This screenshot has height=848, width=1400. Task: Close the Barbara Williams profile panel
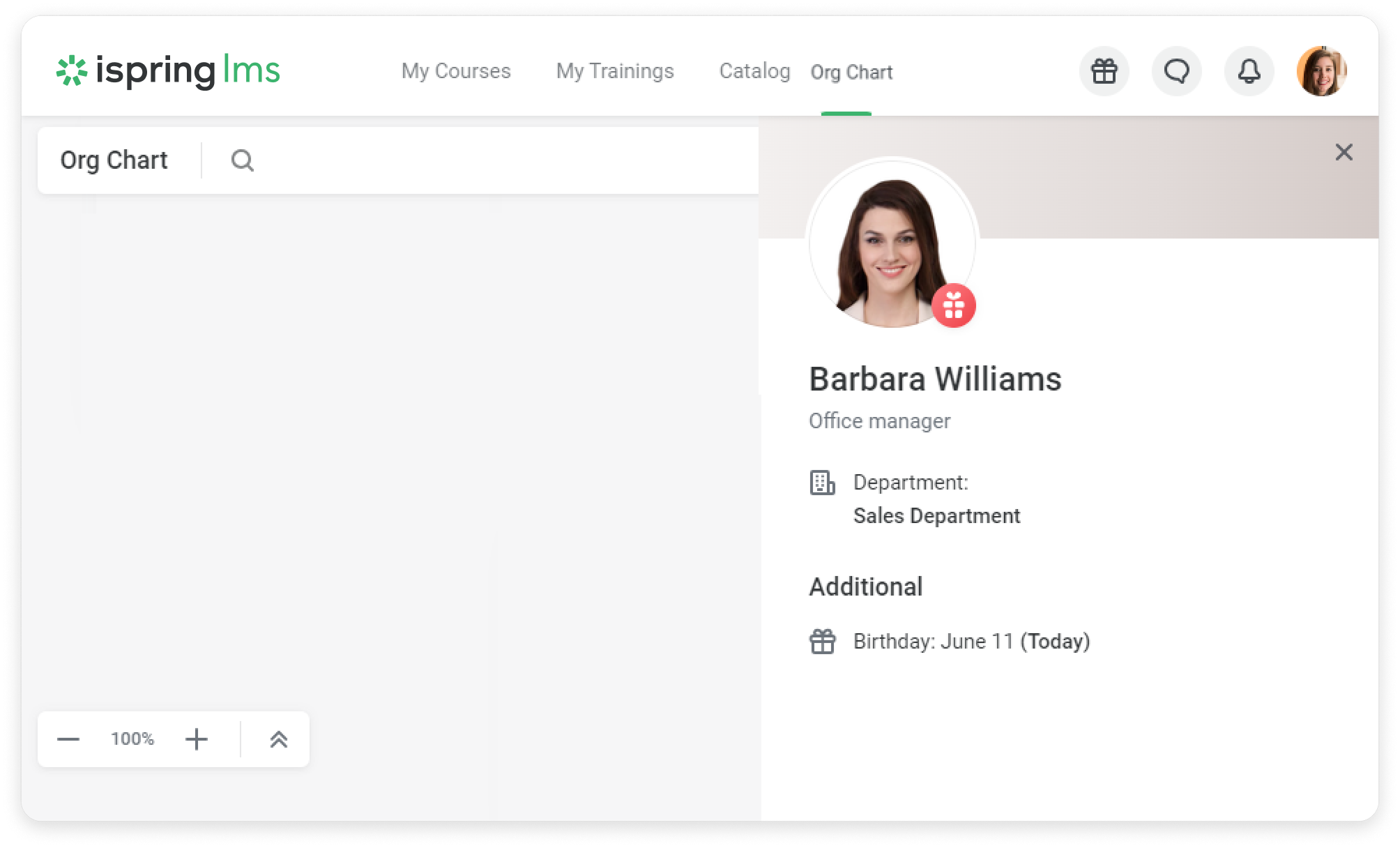pos(1344,152)
